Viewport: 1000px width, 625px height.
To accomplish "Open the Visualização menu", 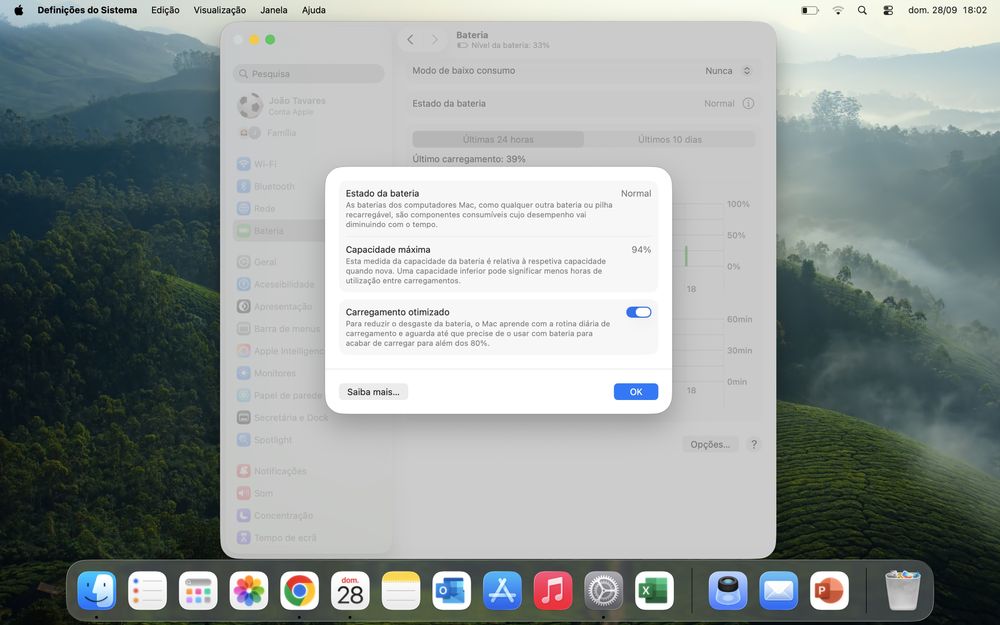I will coord(219,10).
